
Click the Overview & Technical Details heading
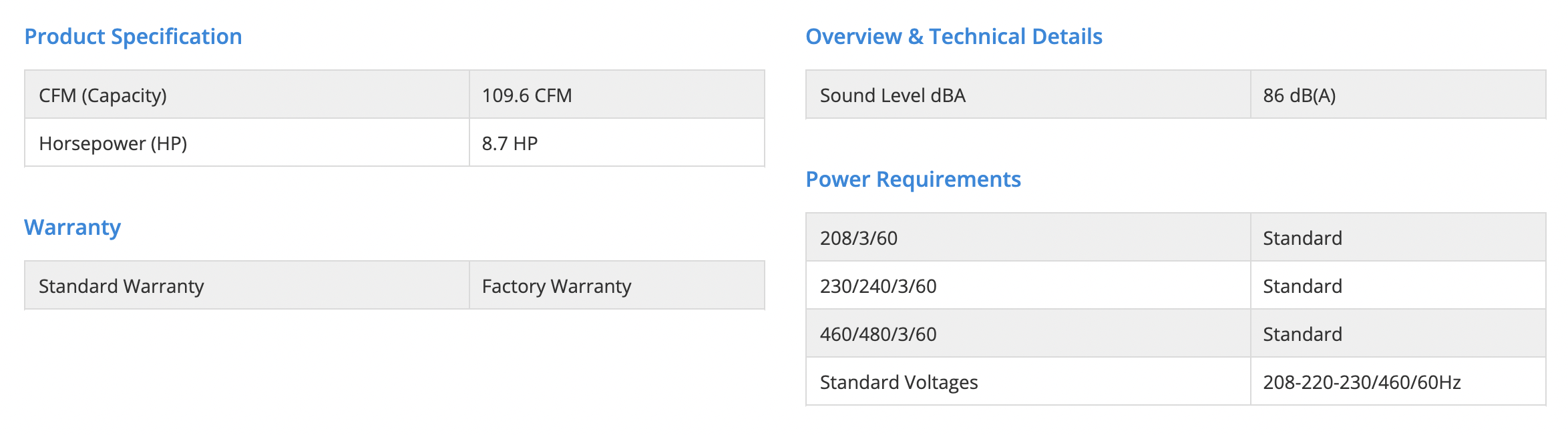click(x=954, y=37)
